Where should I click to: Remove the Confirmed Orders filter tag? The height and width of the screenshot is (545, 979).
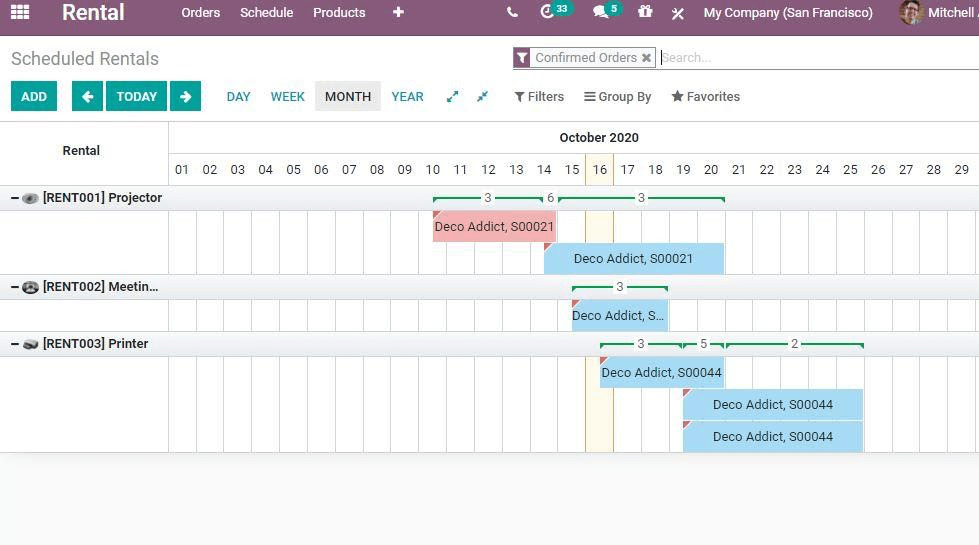(x=646, y=58)
